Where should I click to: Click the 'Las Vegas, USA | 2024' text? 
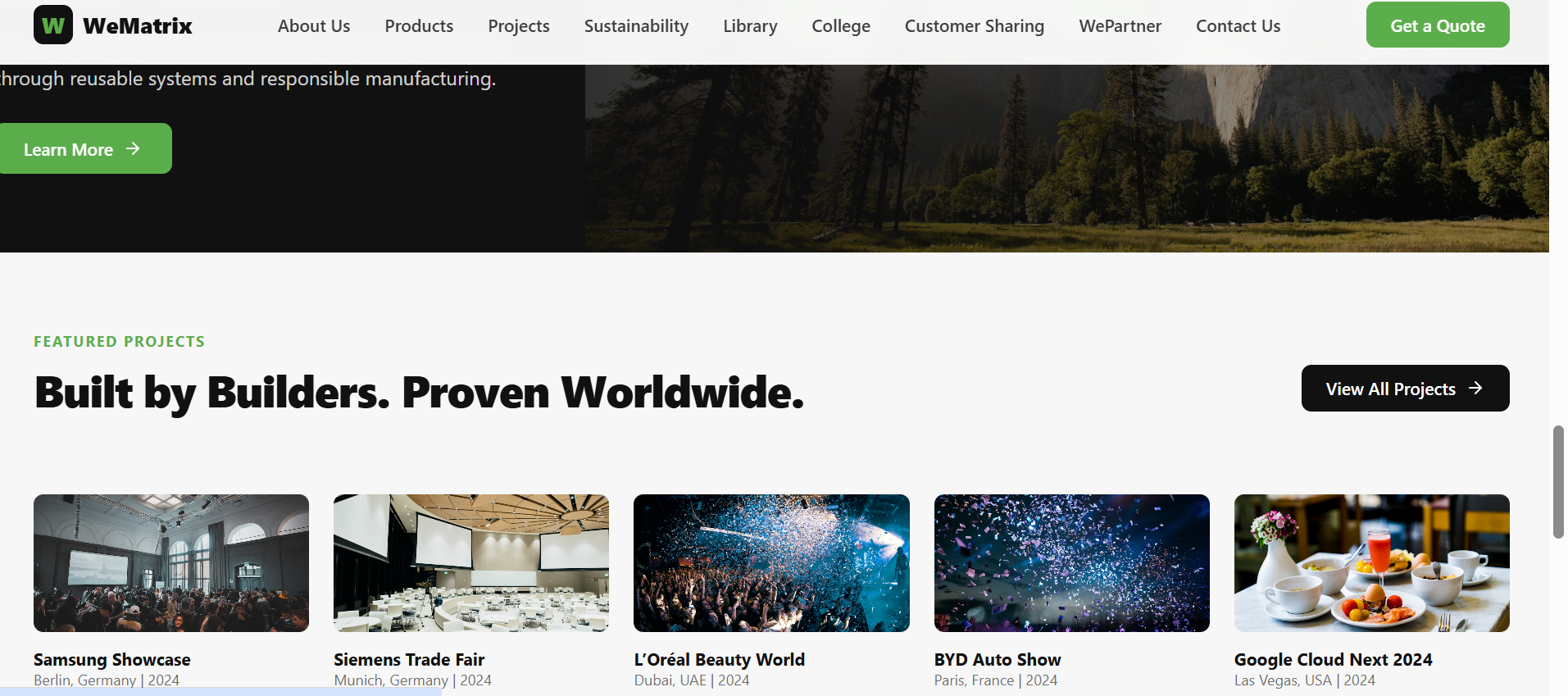click(1305, 680)
